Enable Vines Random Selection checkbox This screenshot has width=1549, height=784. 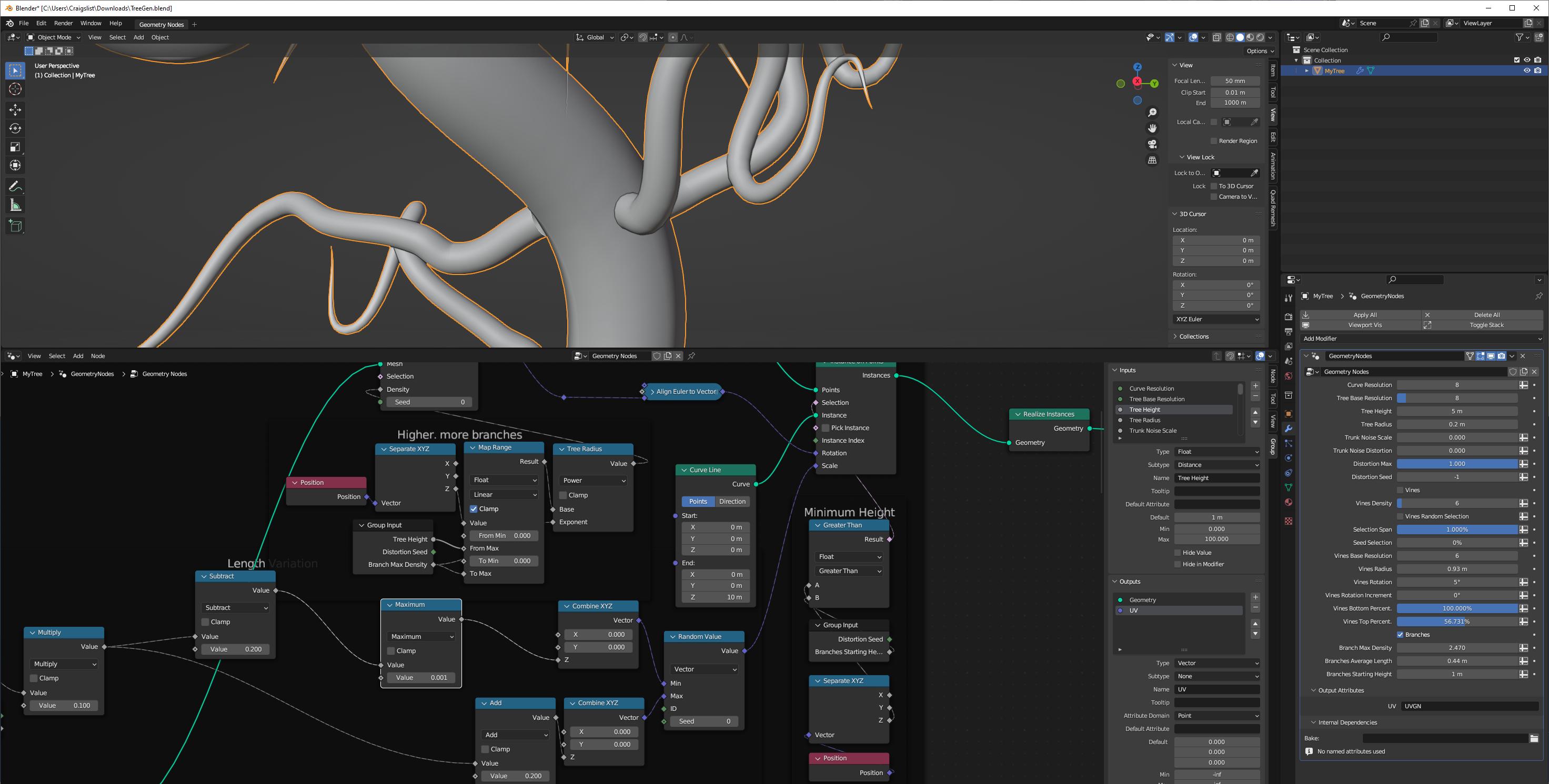click(1401, 516)
